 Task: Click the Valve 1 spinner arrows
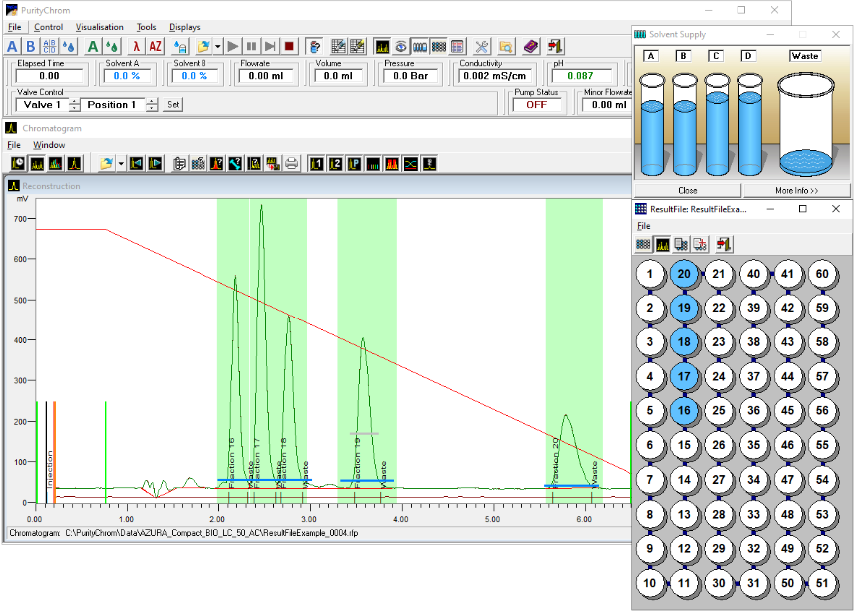click(x=73, y=105)
